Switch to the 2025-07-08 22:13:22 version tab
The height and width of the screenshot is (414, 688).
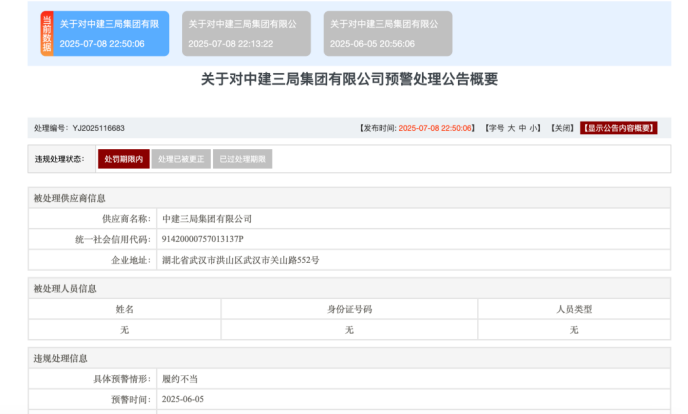(x=246, y=33)
